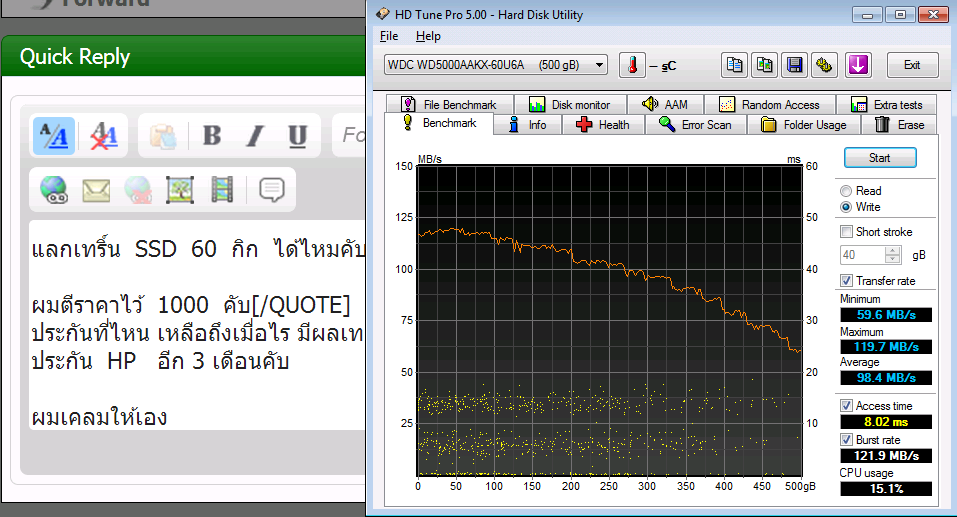Toggle the Burst rate checkbox
Viewport: 957px width, 517px height.
(847, 439)
